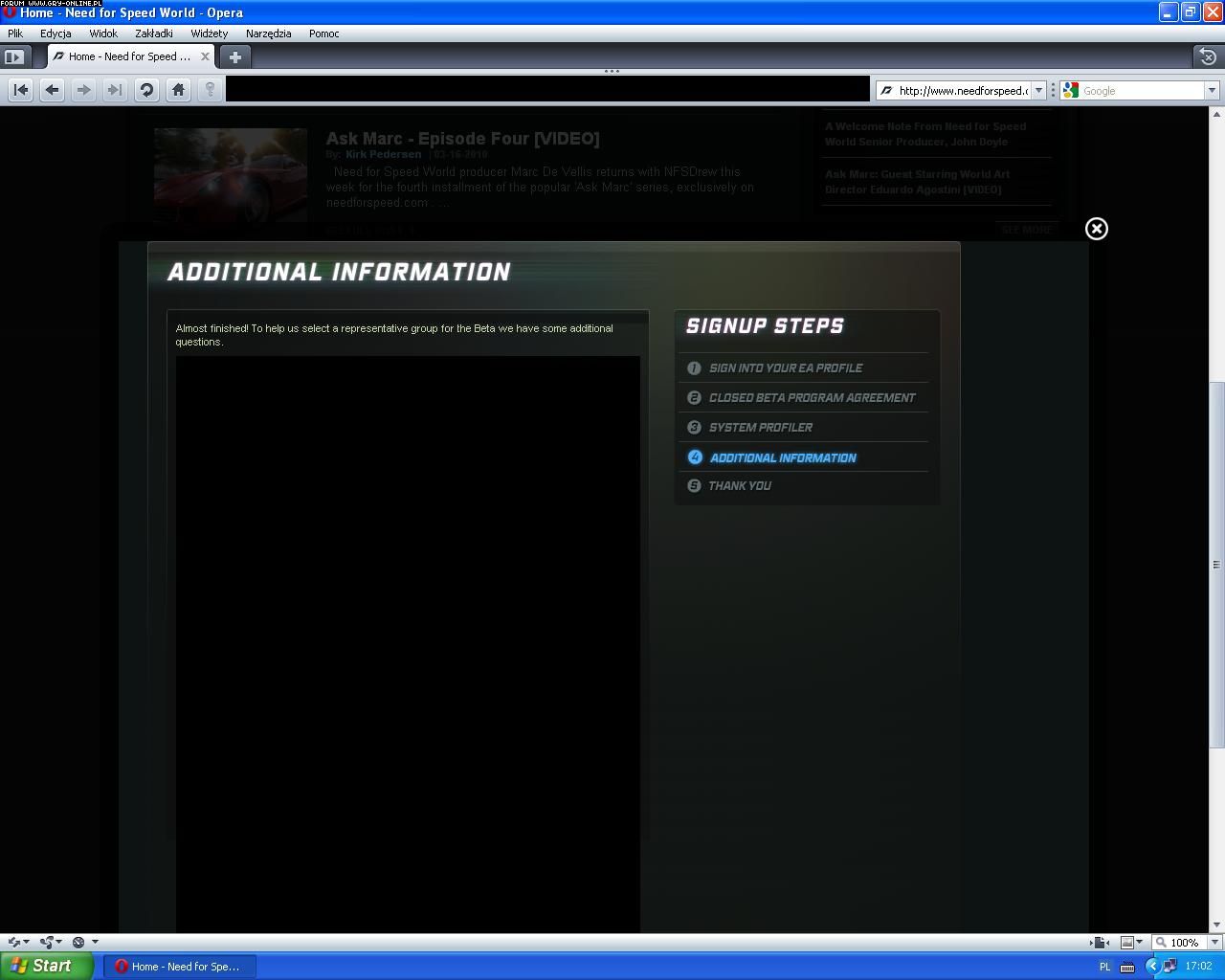The image size is (1225, 980).
Task: Toggle Fit to Width page icon
Action: pos(1101,943)
